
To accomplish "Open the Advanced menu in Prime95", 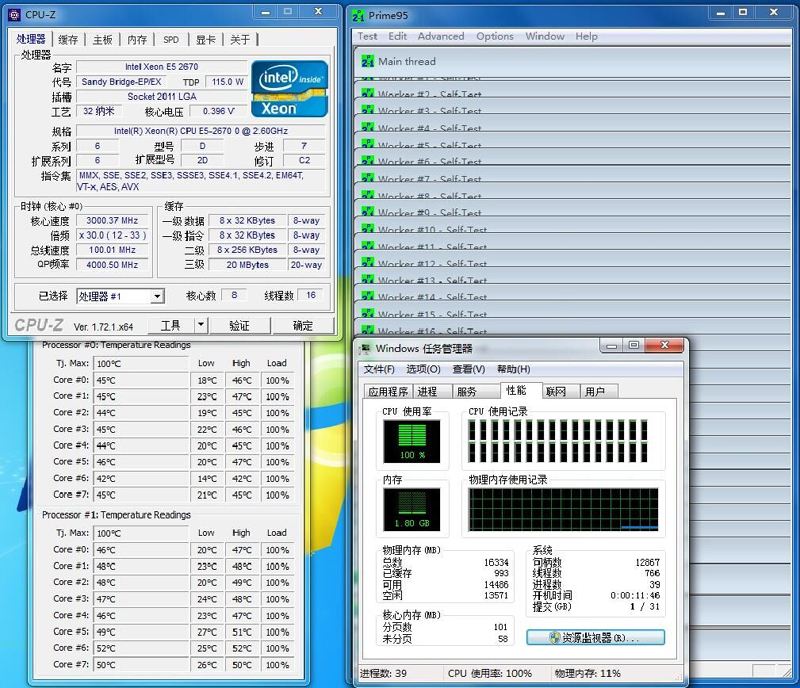I will click(441, 35).
